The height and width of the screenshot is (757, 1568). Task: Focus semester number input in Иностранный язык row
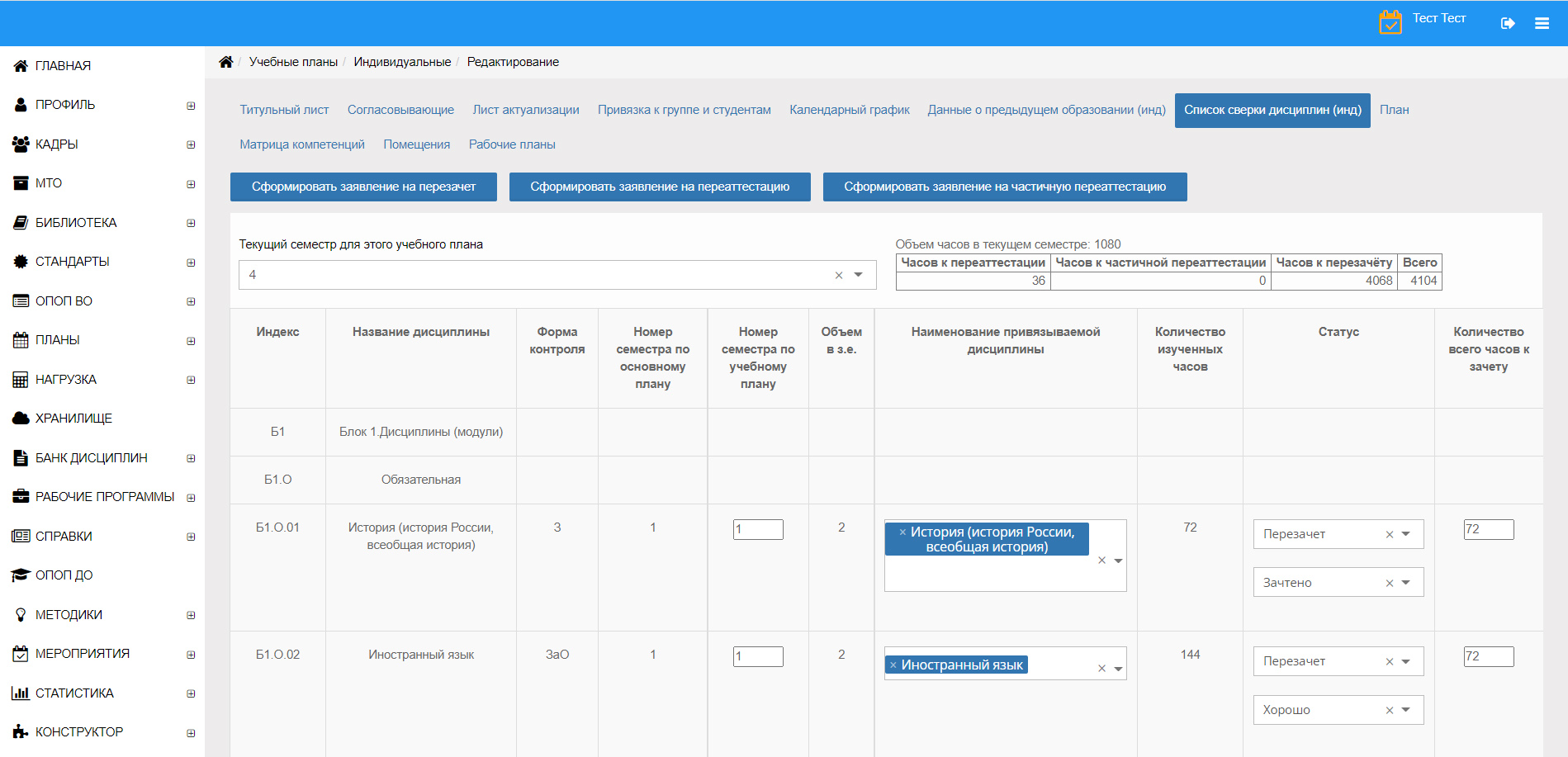(x=758, y=656)
